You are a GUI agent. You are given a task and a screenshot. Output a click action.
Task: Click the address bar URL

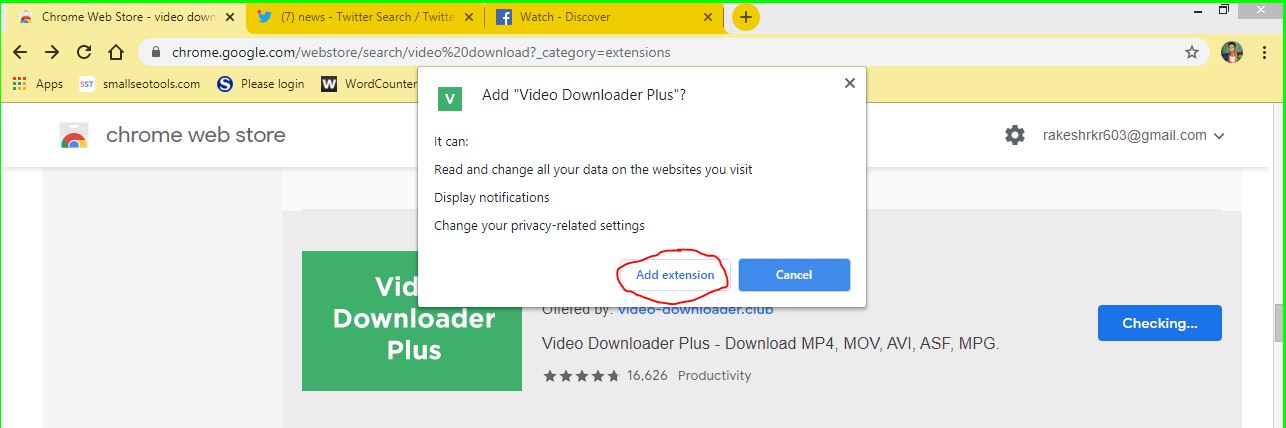[x=421, y=52]
